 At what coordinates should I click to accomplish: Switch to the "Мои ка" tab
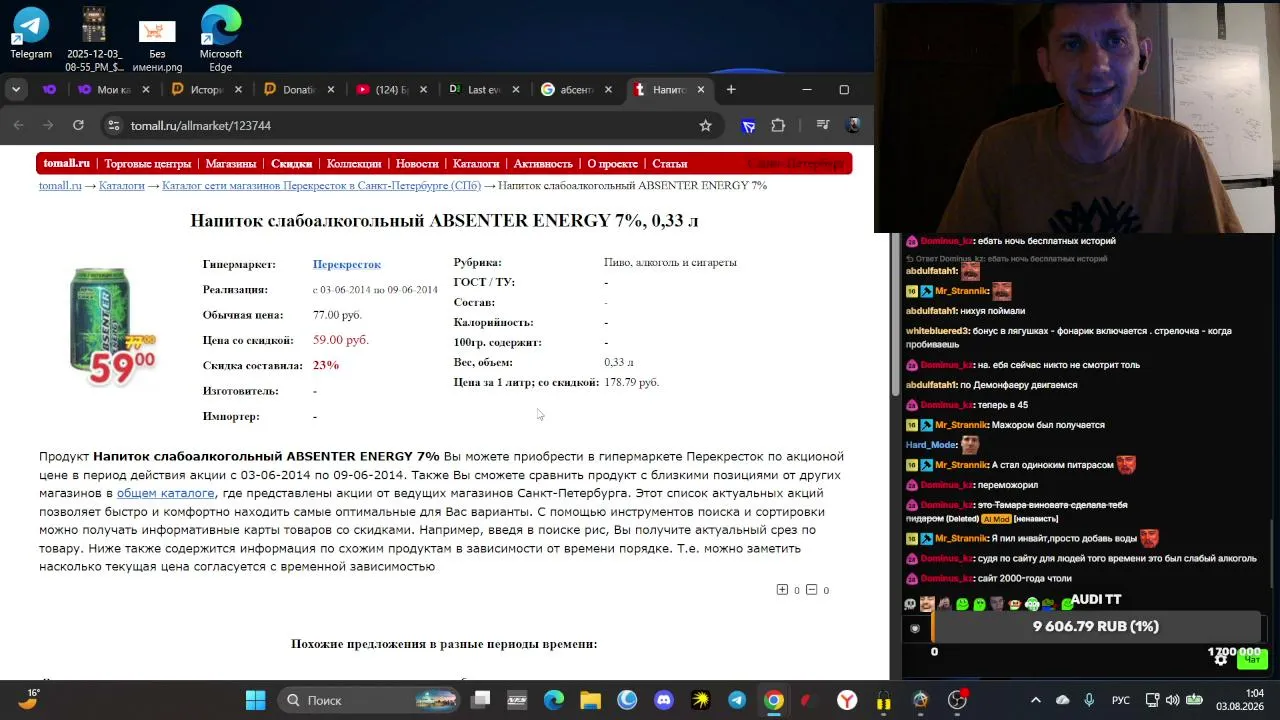[113, 89]
